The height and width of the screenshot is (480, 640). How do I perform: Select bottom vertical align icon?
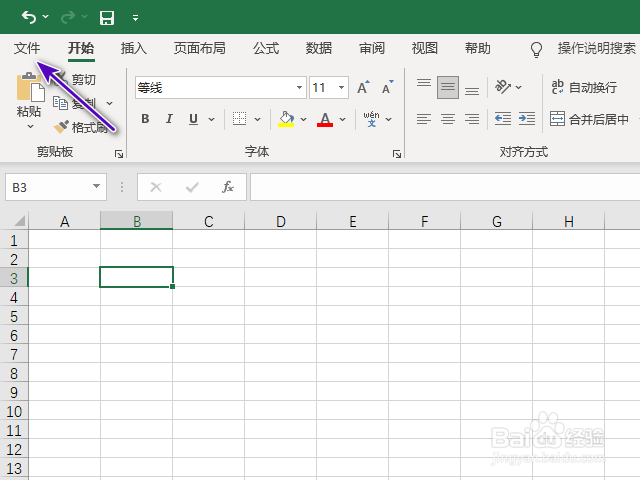tap(472, 90)
